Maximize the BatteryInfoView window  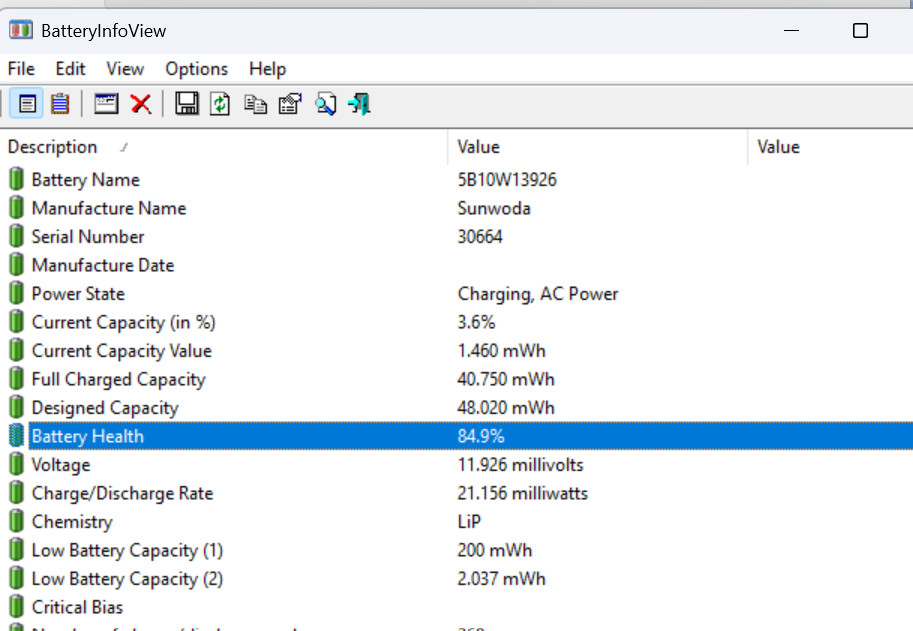click(x=860, y=31)
